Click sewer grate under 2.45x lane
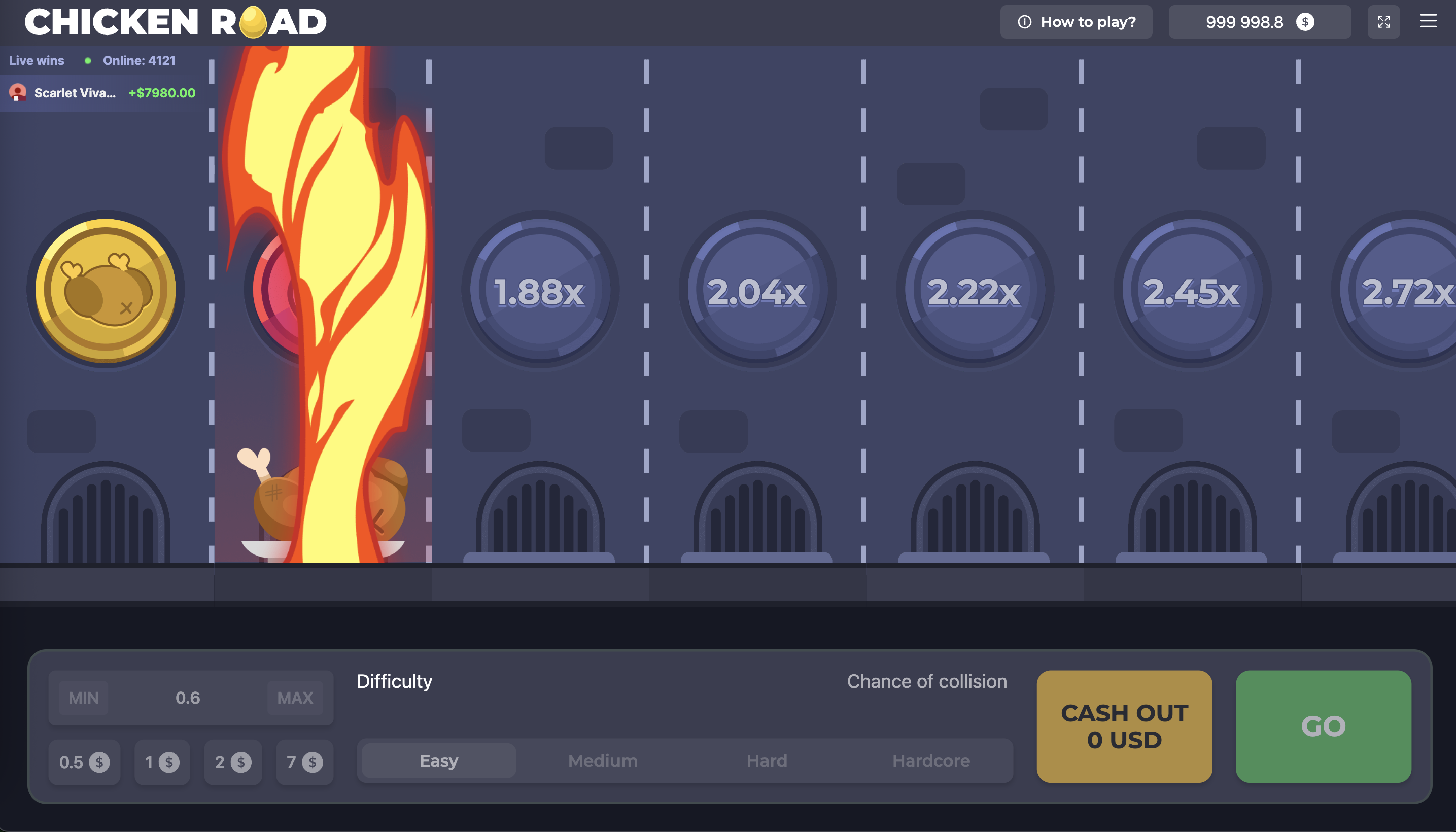1456x832 pixels. pyautogui.click(x=1192, y=511)
